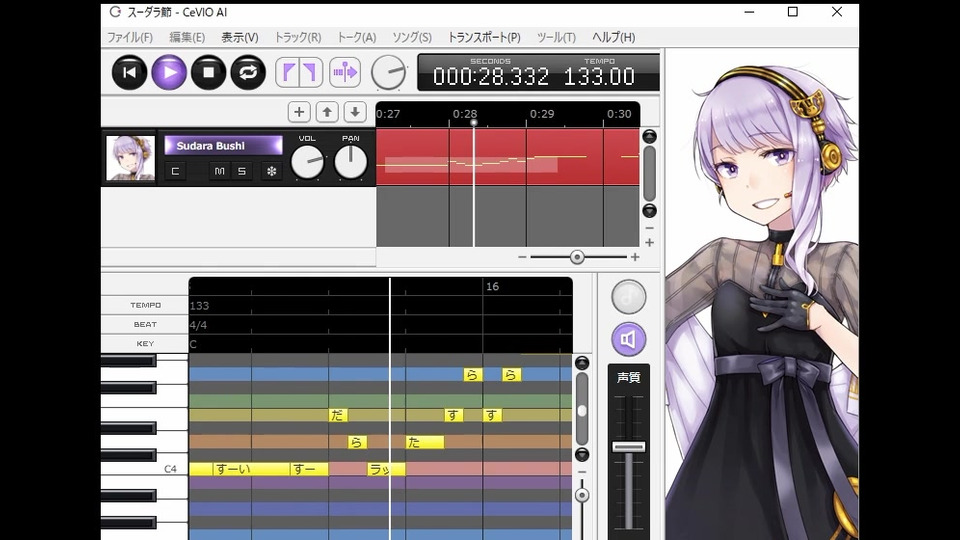Toggle the purple speaker monitor button
This screenshot has height=540, width=960.
629,339
